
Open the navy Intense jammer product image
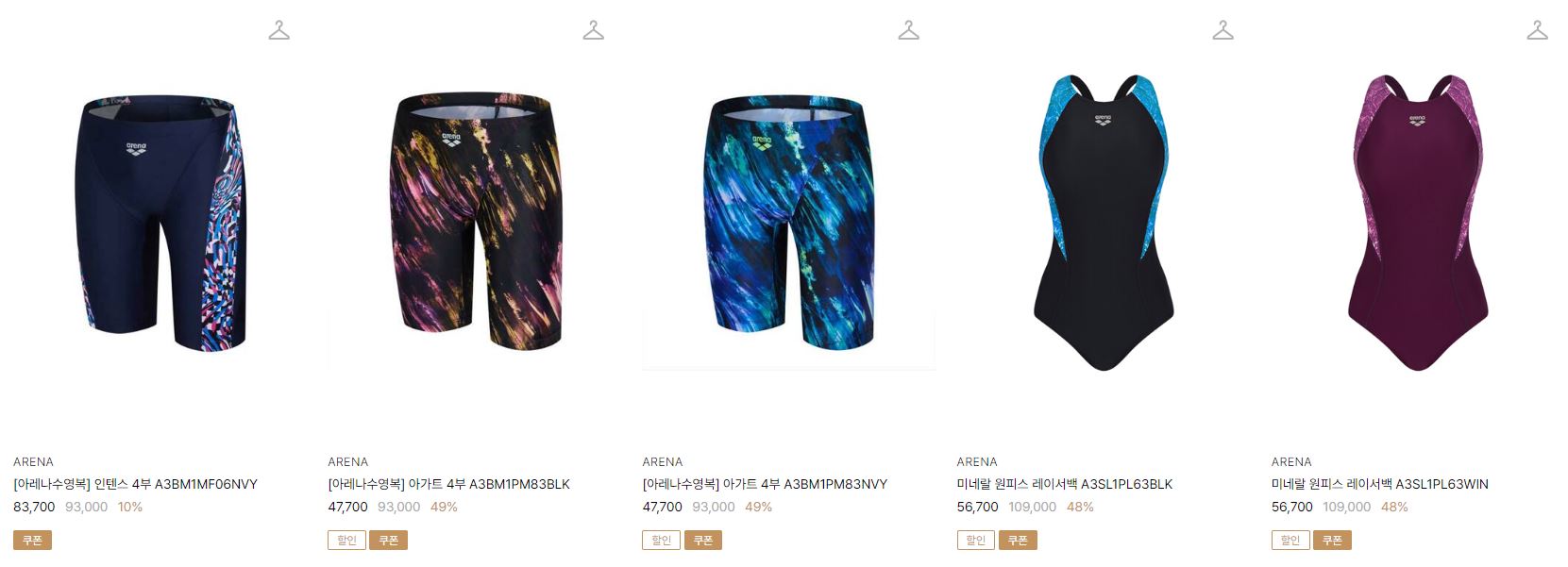pyautogui.click(x=160, y=224)
